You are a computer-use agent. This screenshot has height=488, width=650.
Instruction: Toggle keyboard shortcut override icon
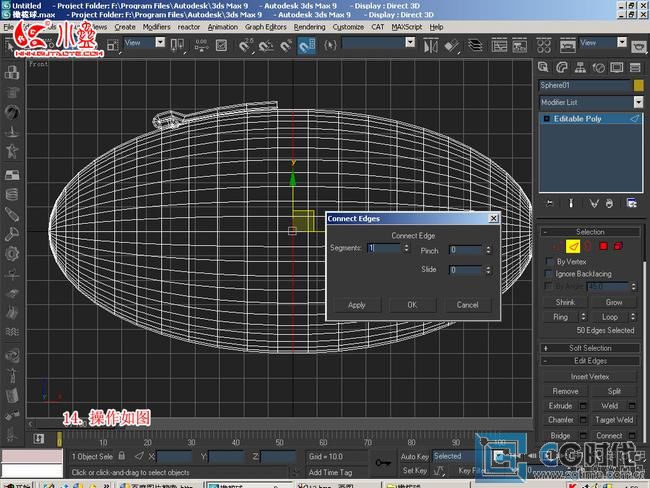[221, 45]
